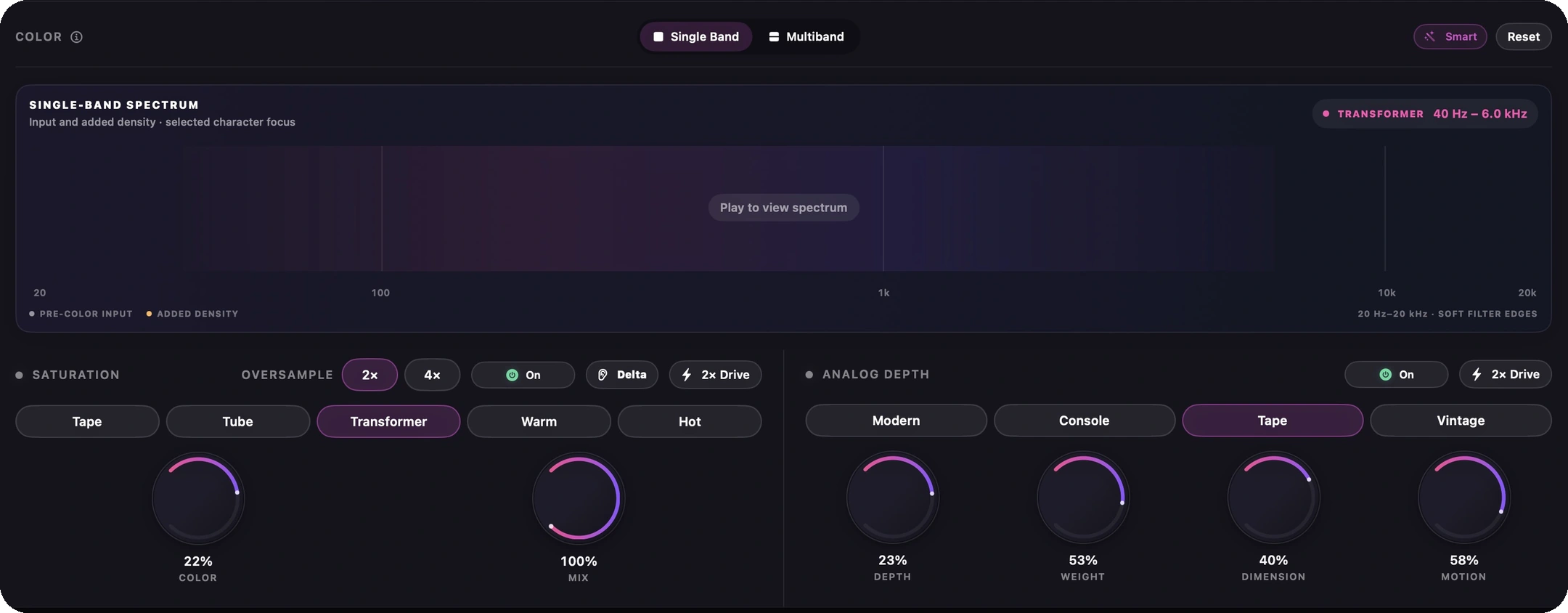Click the Mix knob at 100%
The image size is (1568, 613).
579,498
